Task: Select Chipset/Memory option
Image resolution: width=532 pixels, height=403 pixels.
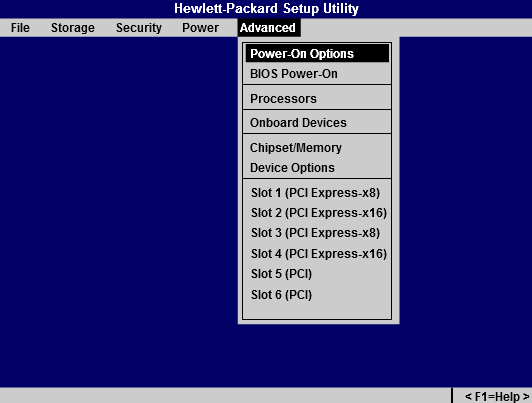Action: tap(317, 148)
